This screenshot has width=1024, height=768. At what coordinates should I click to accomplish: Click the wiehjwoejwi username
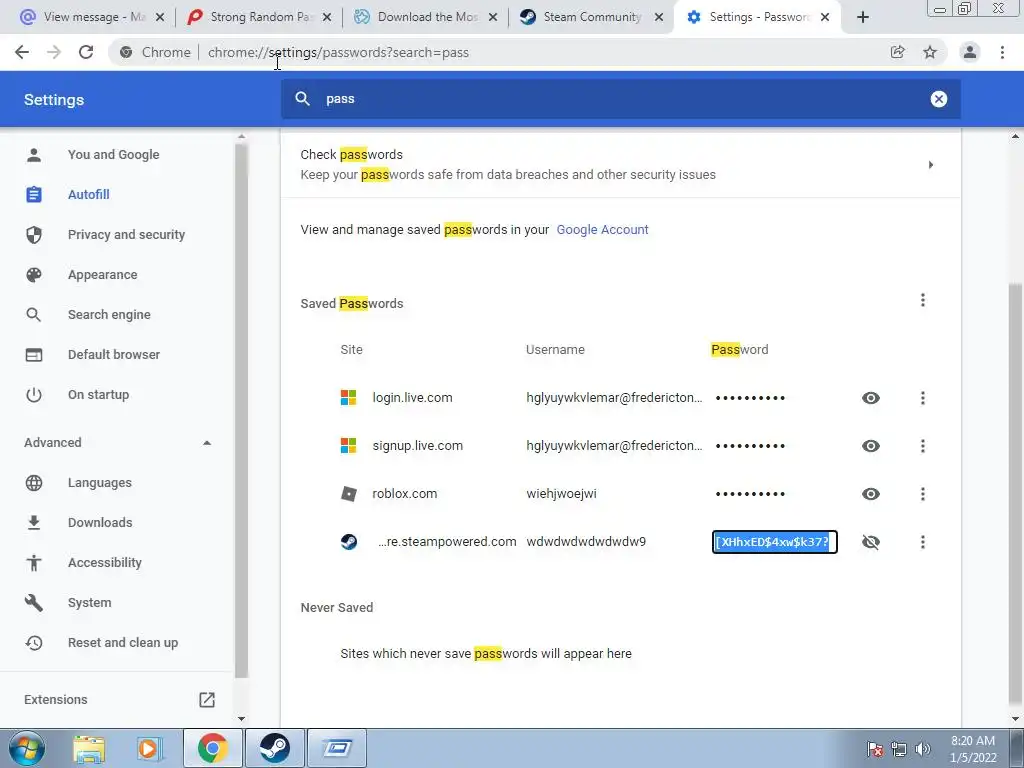pyautogui.click(x=561, y=494)
